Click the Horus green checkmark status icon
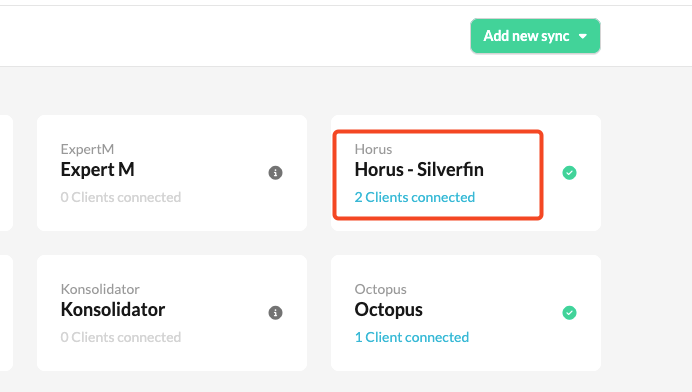692x392 pixels. [x=569, y=173]
